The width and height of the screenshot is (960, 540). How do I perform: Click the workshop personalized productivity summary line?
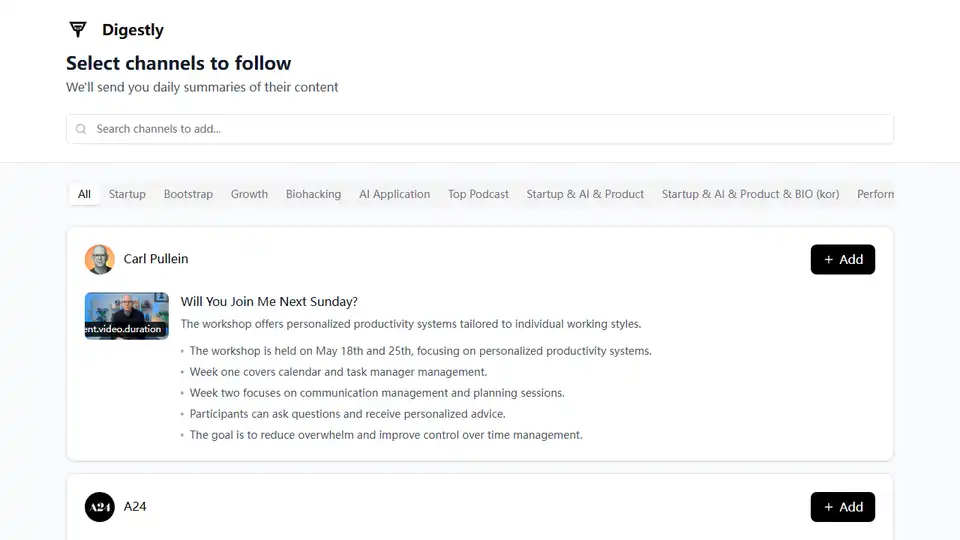point(411,324)
